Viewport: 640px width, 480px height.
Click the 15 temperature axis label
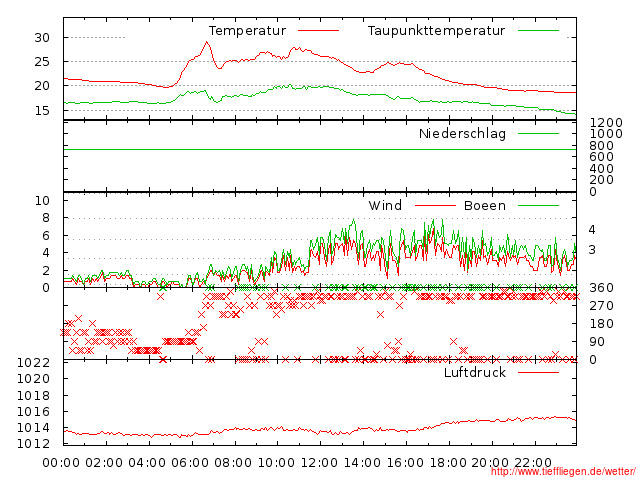tap(42, 111)
